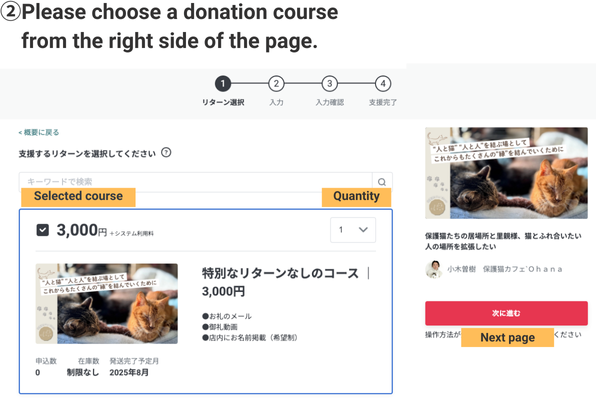The height and width of the screenshot is (414, 600).
Task: Click the step 4 circle indicator
Action: point(383,84)
